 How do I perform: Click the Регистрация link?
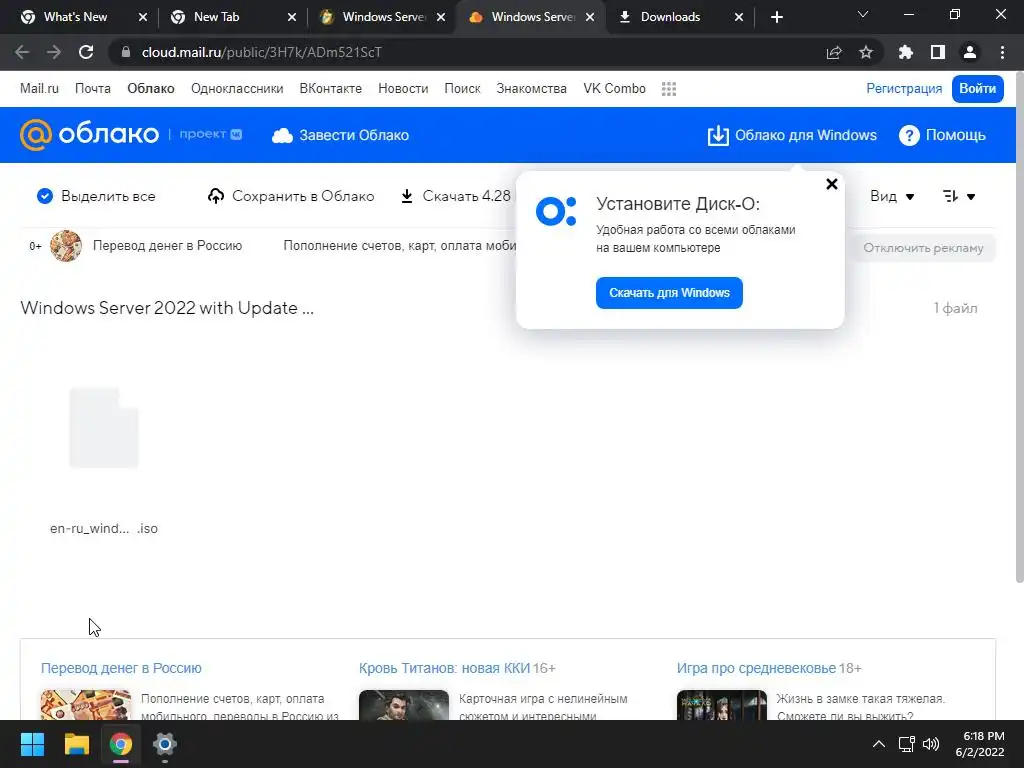click(904, 89)
